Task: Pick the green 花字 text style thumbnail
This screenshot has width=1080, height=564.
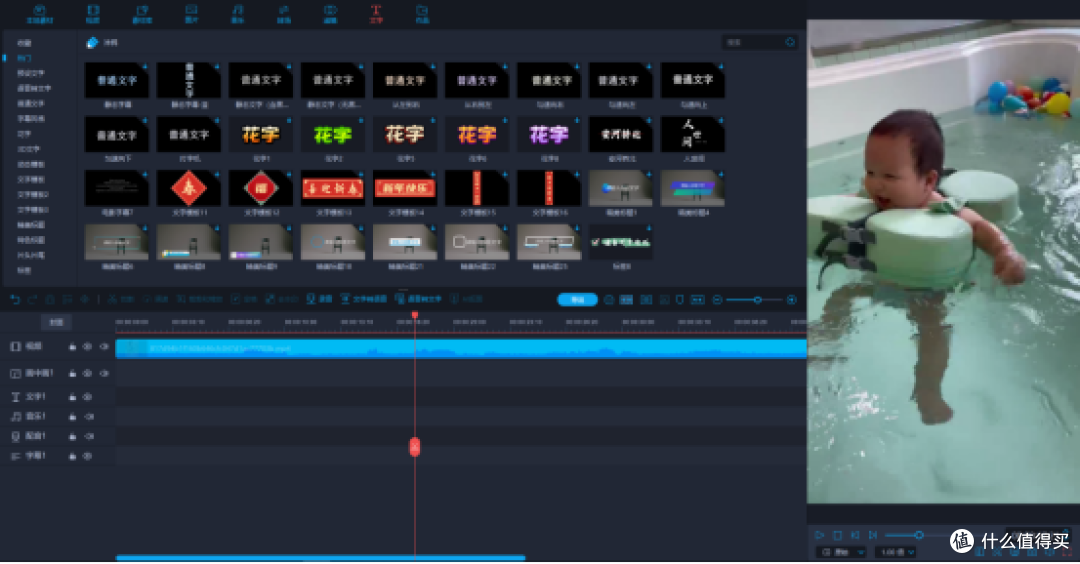Action: point(333,134)
